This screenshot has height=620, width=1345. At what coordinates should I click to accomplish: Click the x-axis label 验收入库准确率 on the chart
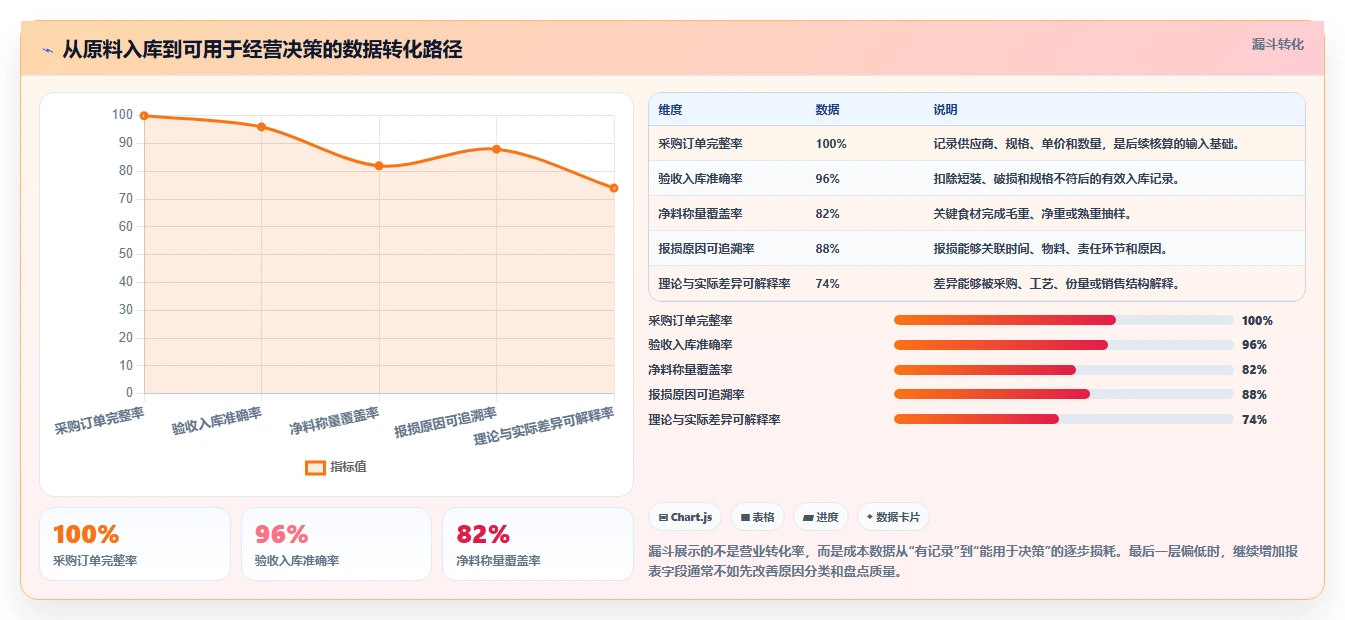coord(217,421)
